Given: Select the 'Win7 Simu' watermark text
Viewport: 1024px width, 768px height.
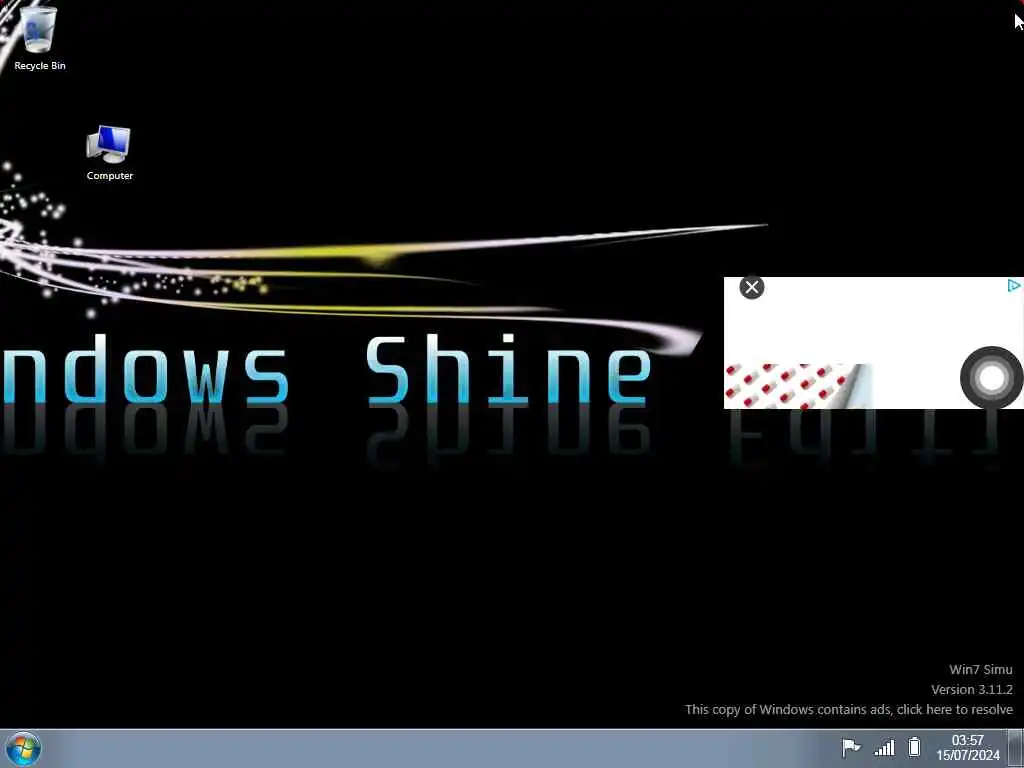Looking at the screenshot, I should click(980, 669).
